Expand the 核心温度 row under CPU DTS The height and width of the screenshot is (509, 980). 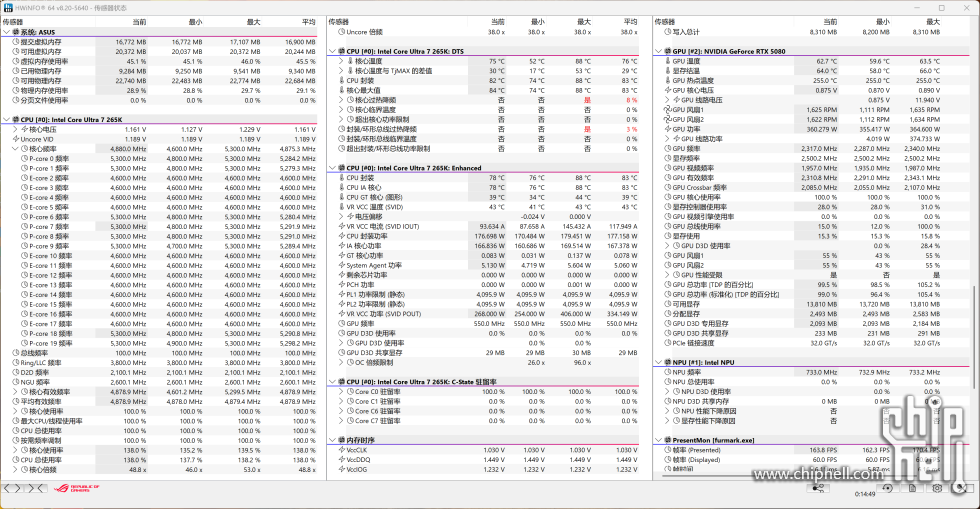coord(341,61)
